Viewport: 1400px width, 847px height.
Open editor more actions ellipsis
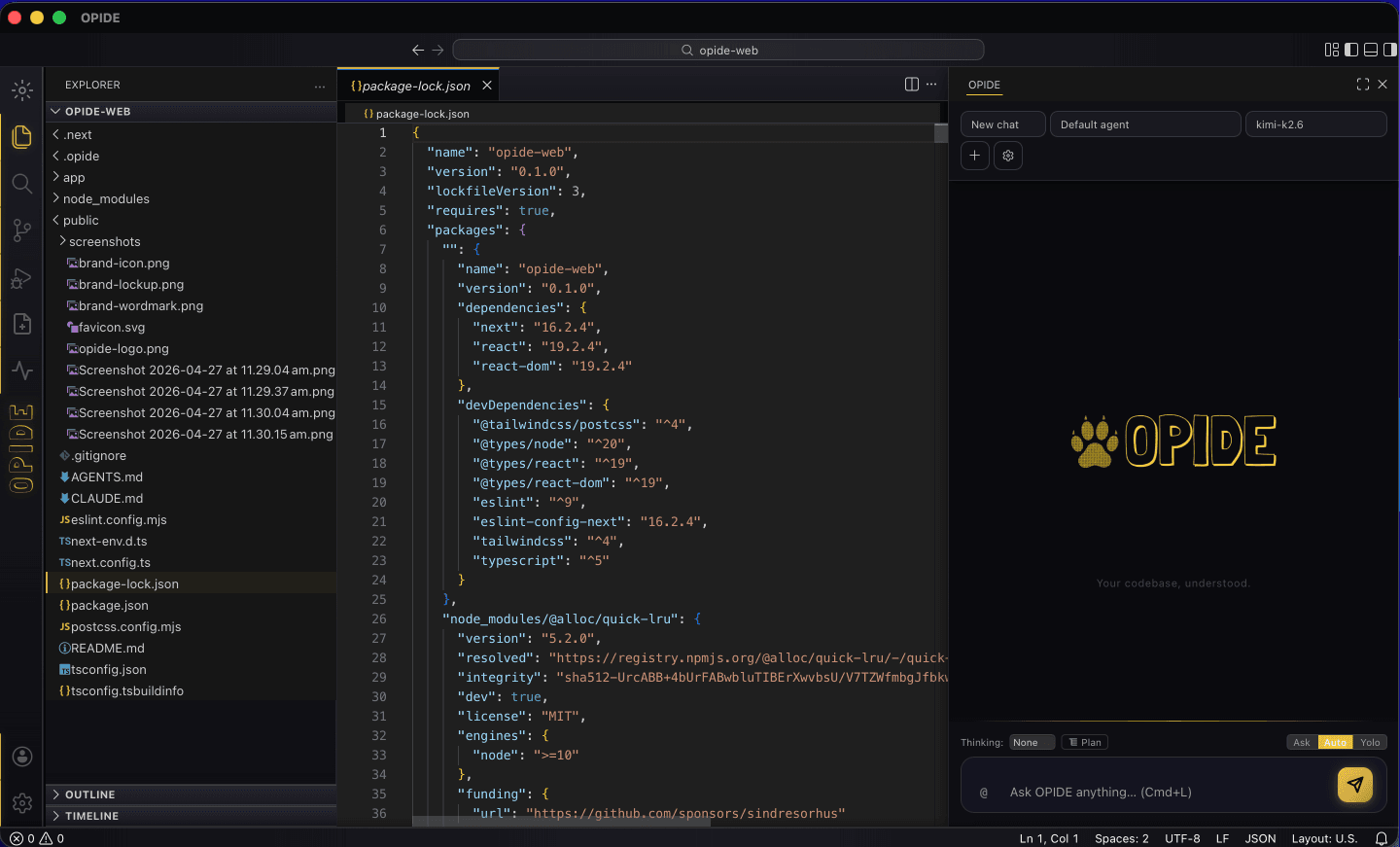931,85
